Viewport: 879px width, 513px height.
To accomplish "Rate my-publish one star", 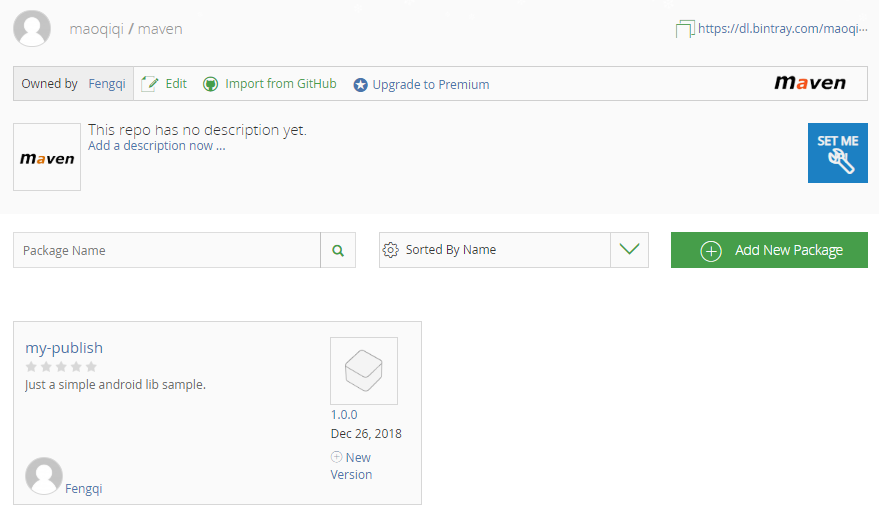I will [x=31, y=367].
